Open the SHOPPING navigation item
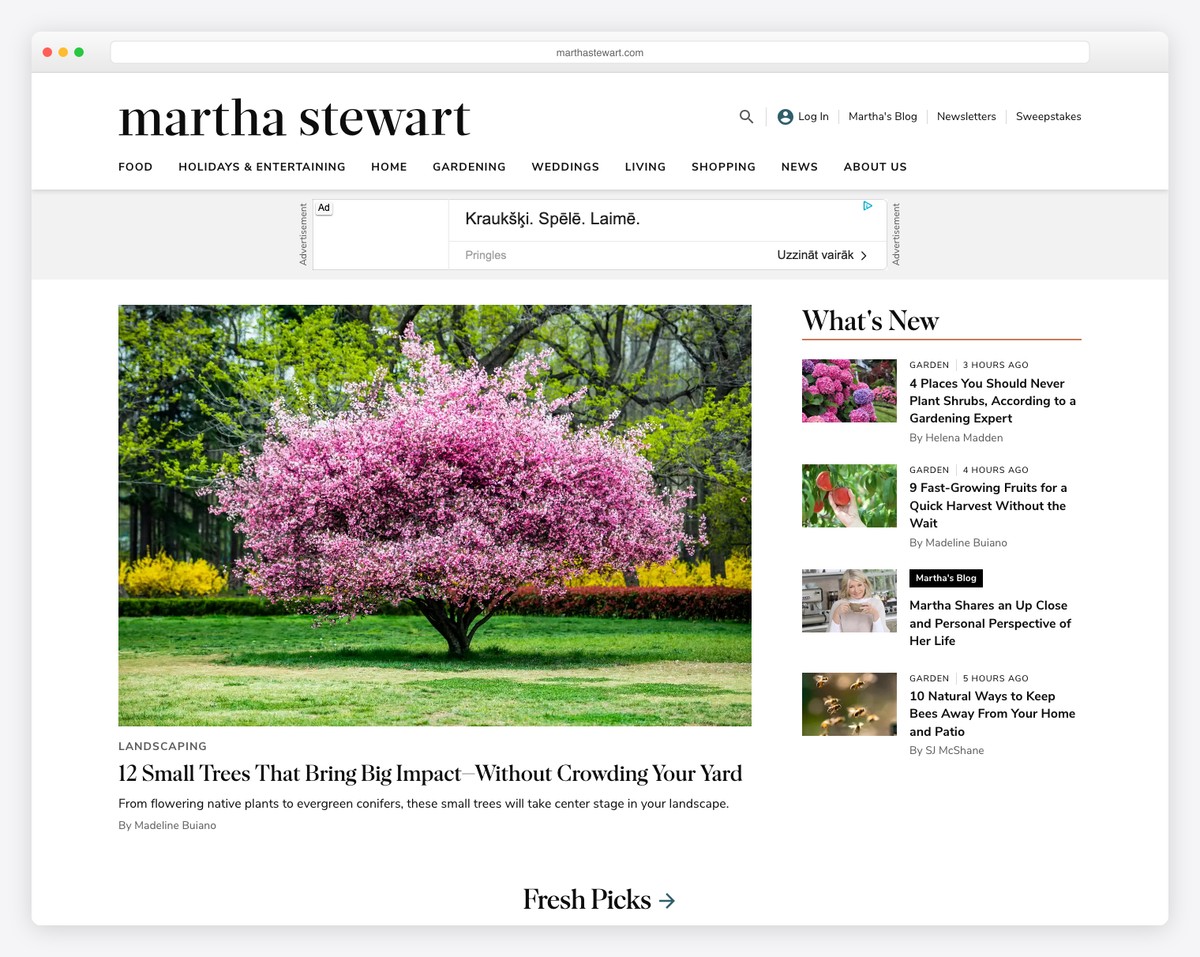 click(723, 167)
